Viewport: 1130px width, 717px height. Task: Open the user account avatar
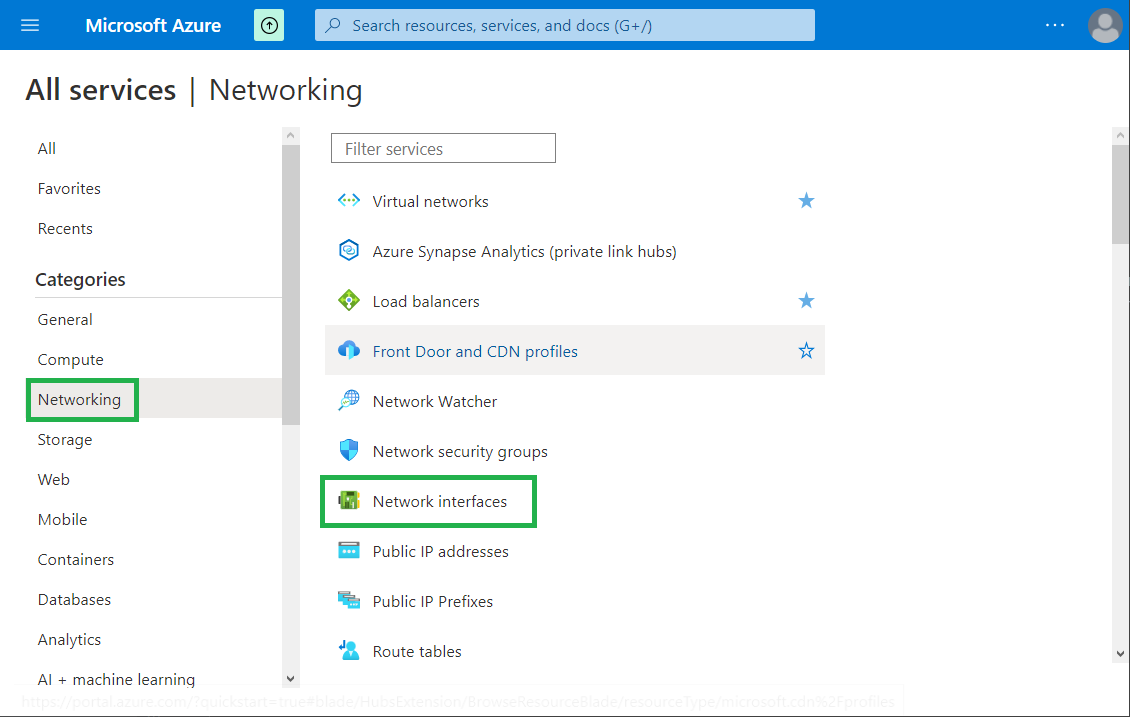1105,25
